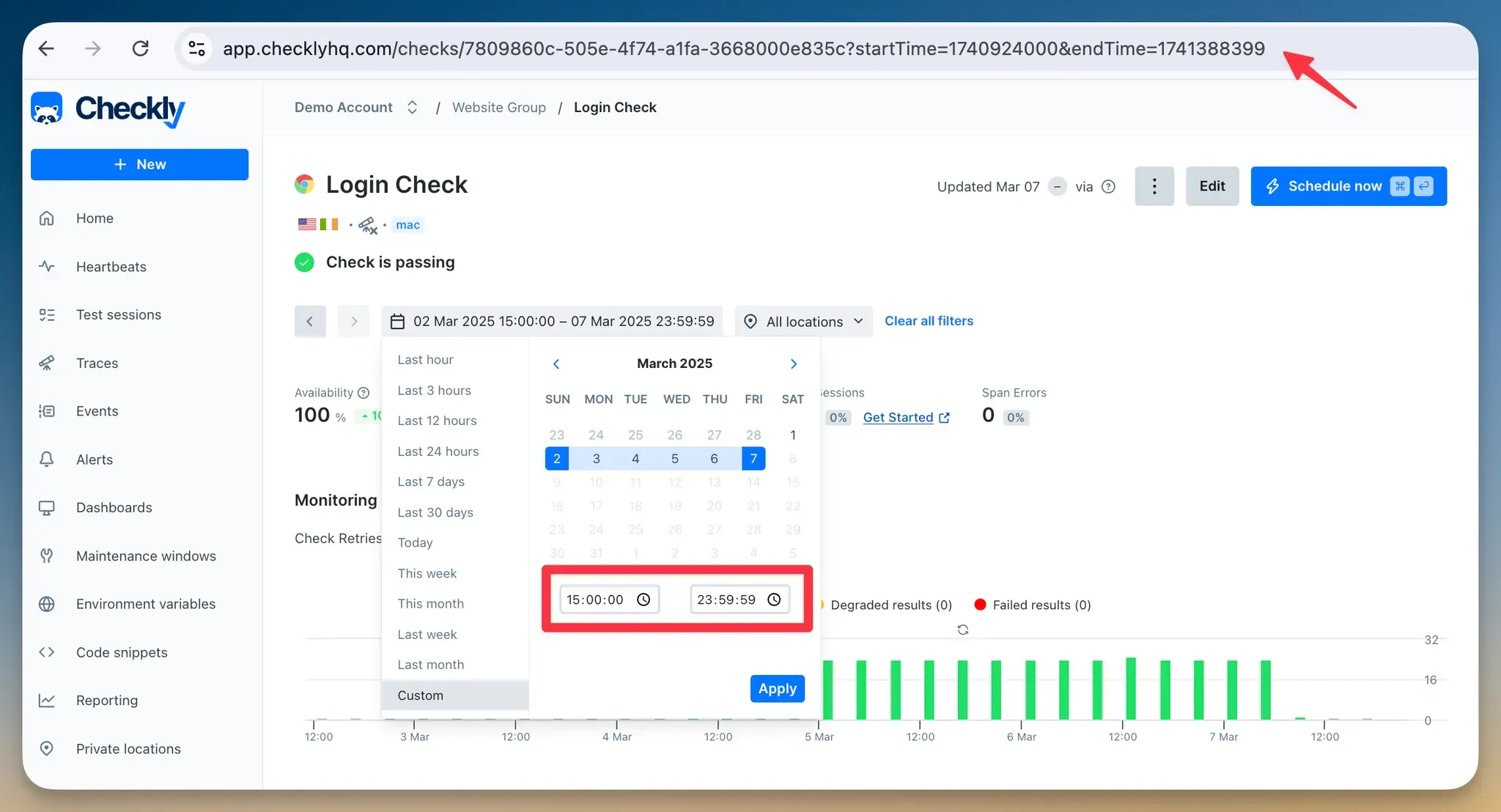Select March 2 in the calendar
Image resolution: width=1501 pixels, height=812 pixels.
557,459
